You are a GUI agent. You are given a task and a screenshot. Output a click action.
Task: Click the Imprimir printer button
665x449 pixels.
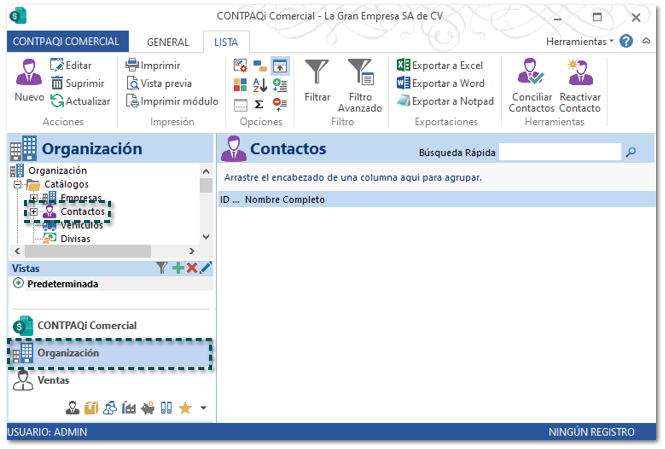point(153,66)
